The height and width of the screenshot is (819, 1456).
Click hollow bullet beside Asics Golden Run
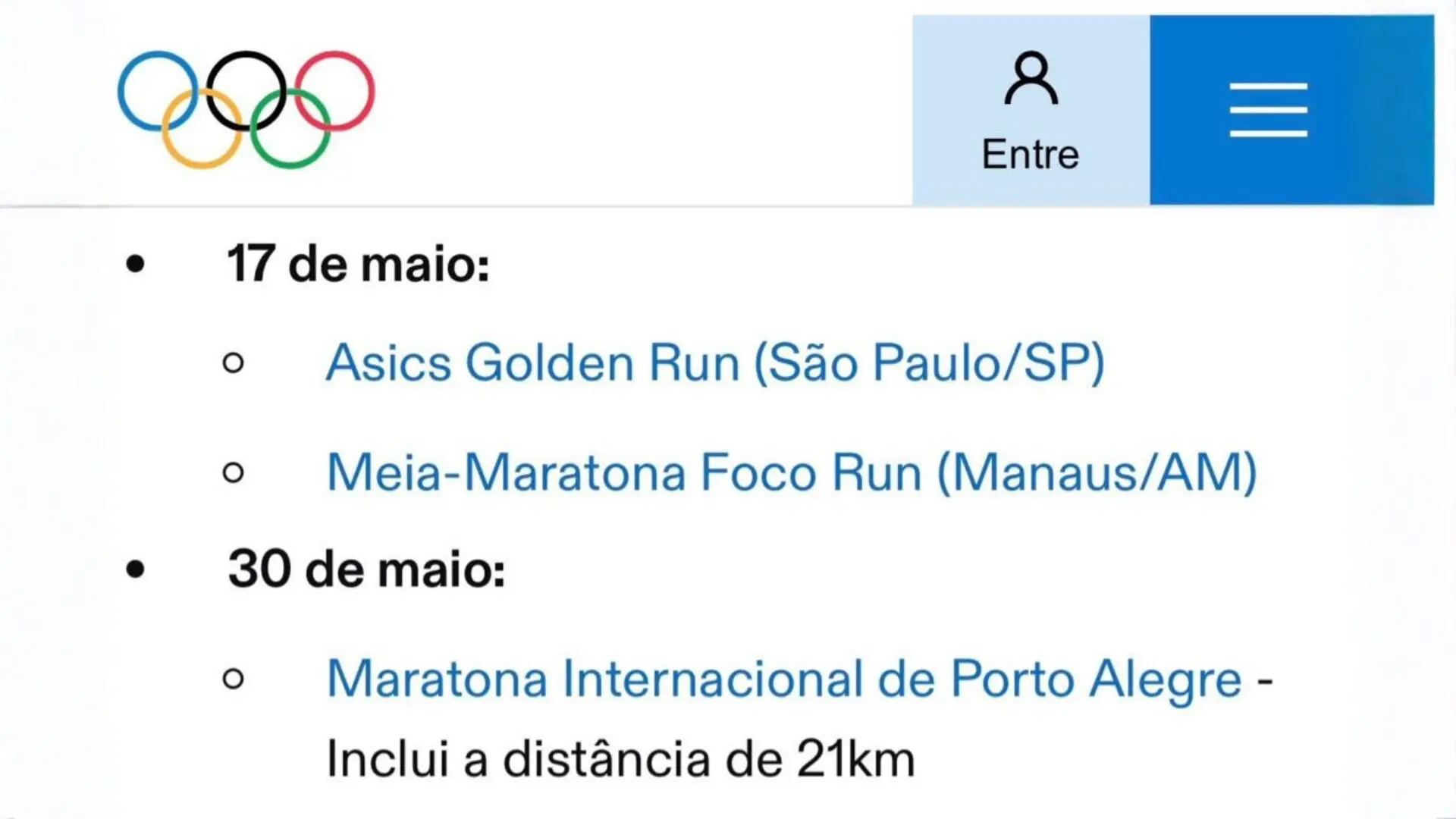coord(234,363)
